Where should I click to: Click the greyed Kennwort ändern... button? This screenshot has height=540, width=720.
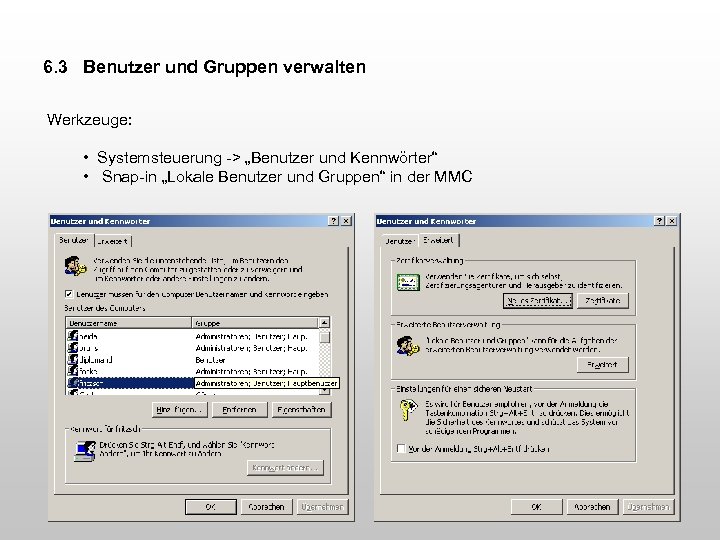point(285,468)
